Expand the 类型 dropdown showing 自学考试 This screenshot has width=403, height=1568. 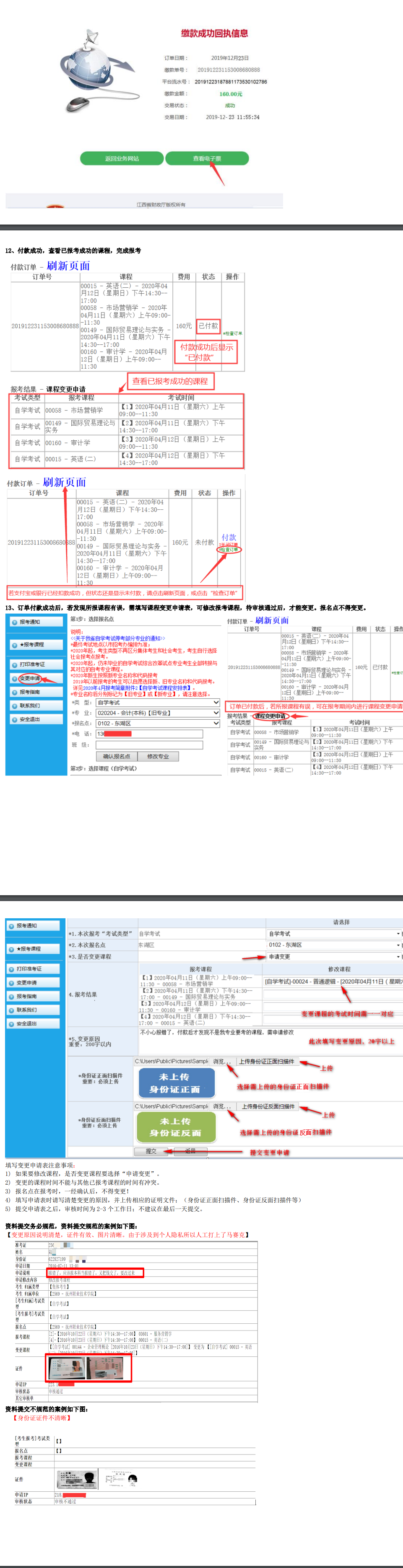click(157, 703)
